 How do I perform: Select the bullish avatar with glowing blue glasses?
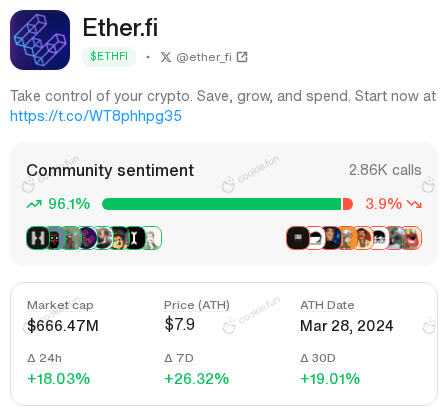pyautogui.click(x=55, y=238)
